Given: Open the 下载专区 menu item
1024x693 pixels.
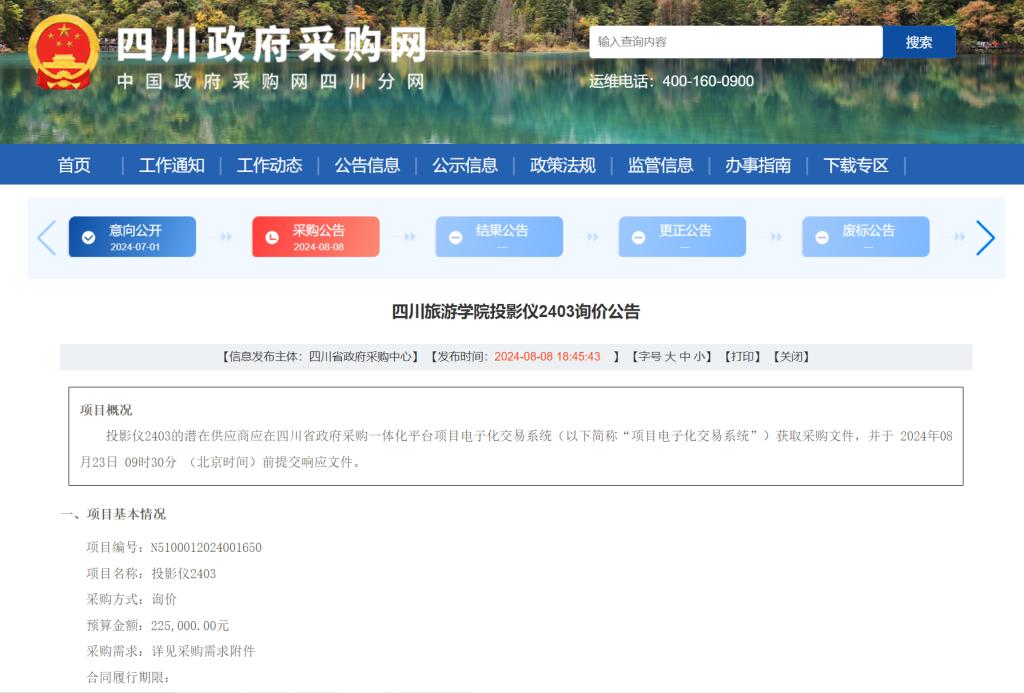Looking at the screenshot, I should [x=856, y=165].
